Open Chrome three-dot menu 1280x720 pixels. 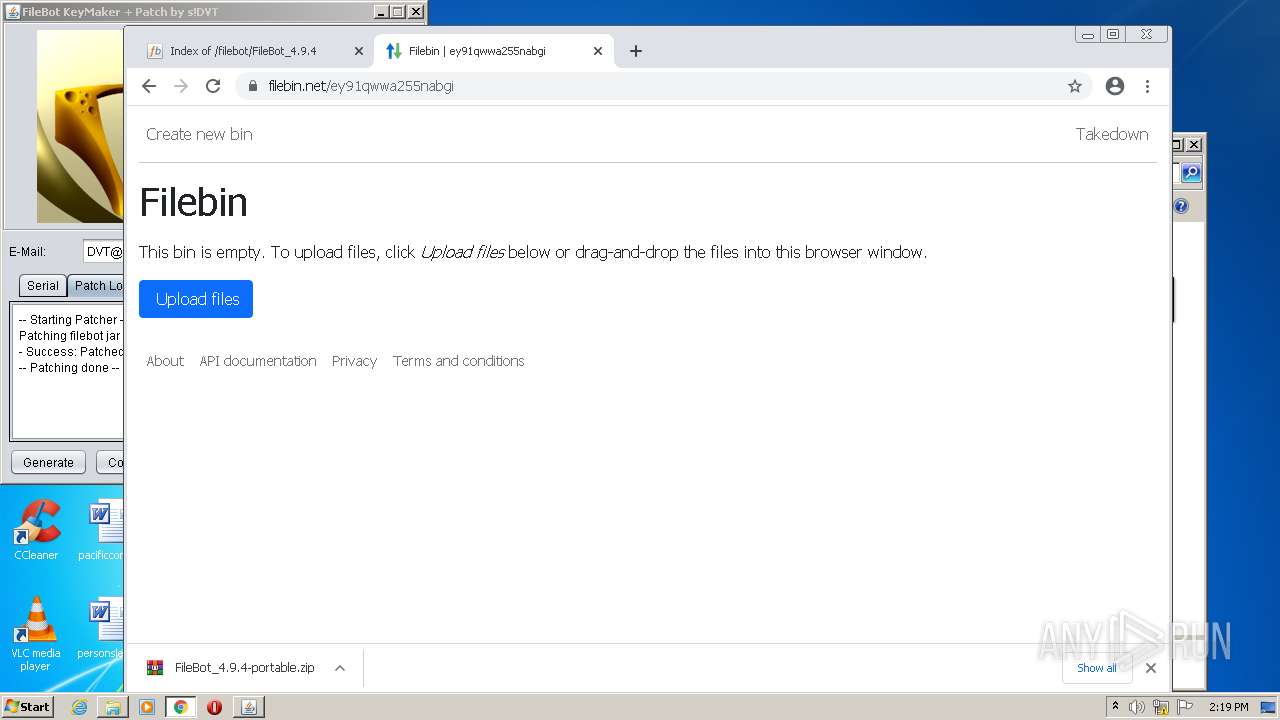(1147, 86)
